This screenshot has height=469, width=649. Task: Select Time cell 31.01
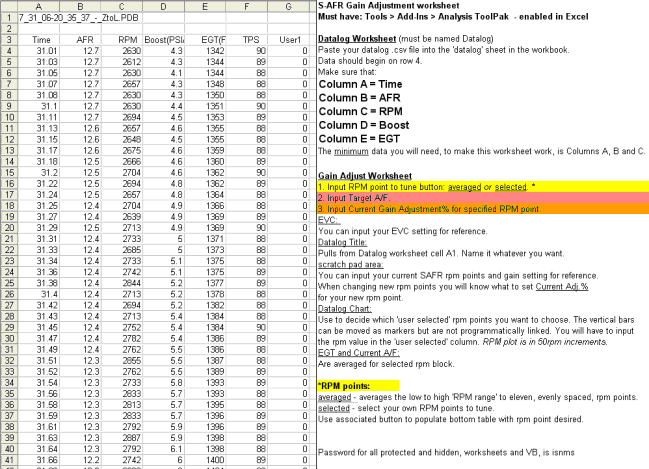click(x=38, y=51)
